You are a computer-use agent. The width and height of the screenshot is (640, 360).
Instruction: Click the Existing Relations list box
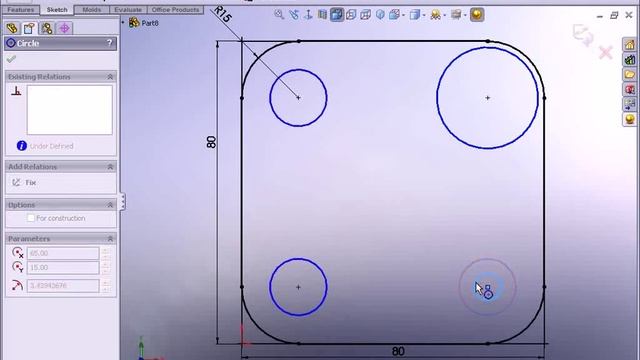click(x=69, y=110)
